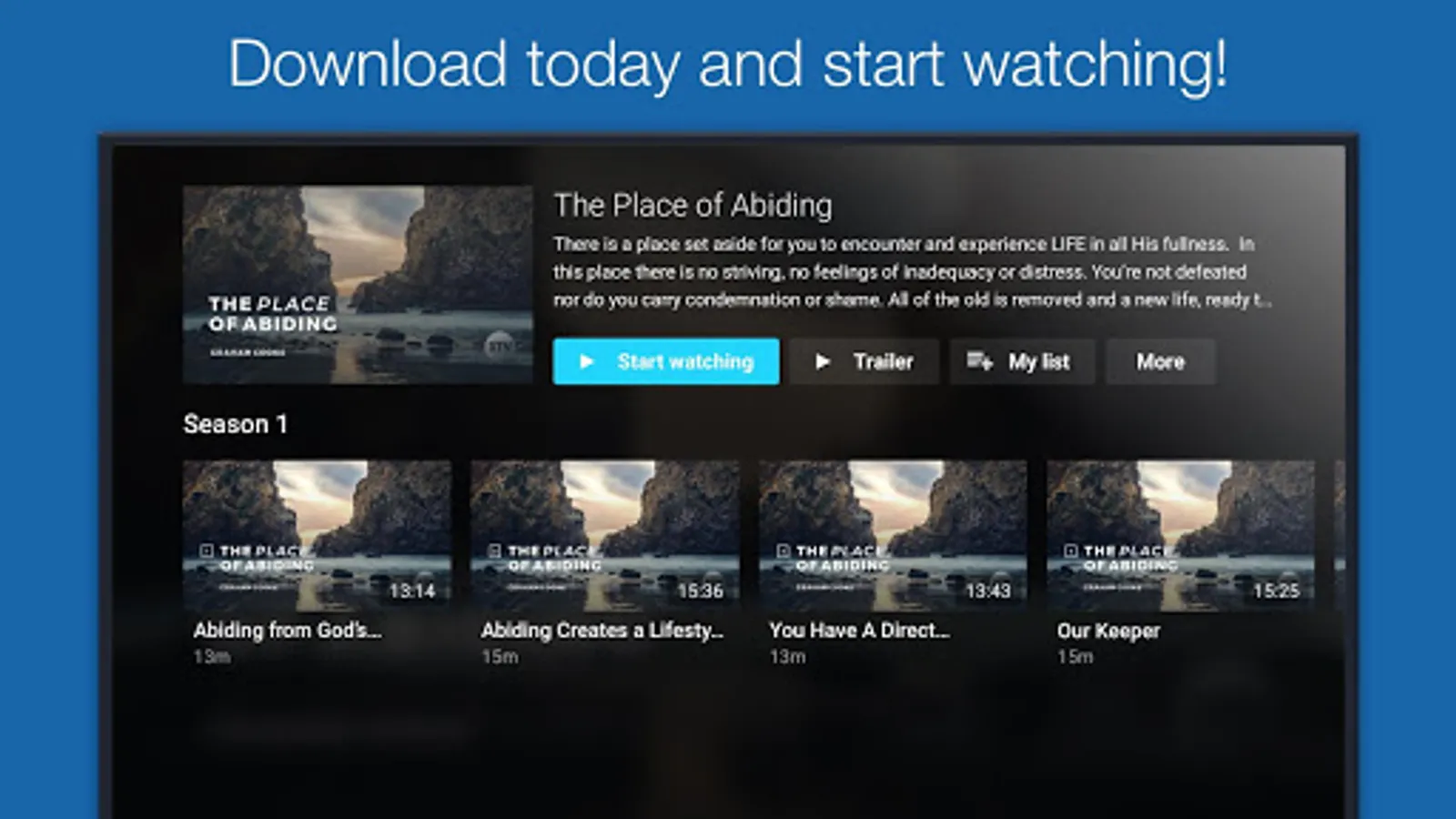The image size is (1456, 819).
Task: Open The Place of Abiding series title
Action: point(693,206)
